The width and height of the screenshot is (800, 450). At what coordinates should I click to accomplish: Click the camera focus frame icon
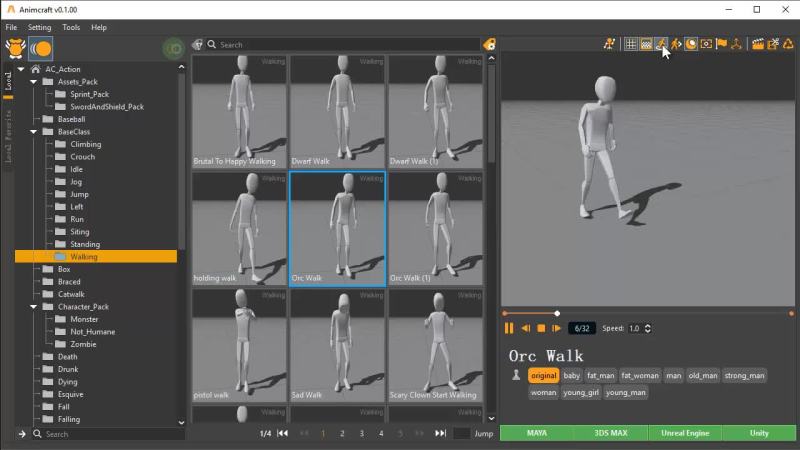706,44
